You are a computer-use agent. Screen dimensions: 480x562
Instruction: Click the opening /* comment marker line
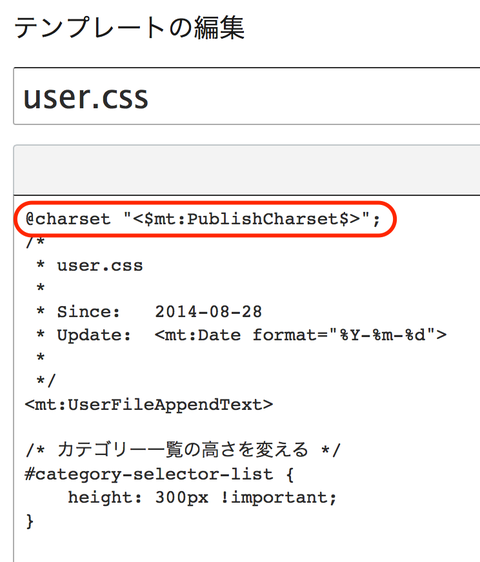[x=35, y=242]
